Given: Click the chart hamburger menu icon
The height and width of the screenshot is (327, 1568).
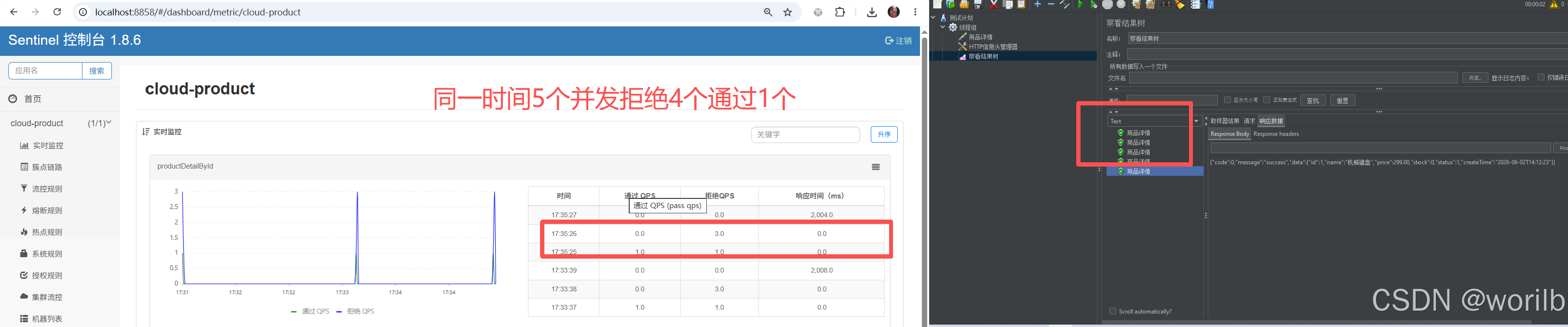Looking at the screenshot, I should 875,167.
